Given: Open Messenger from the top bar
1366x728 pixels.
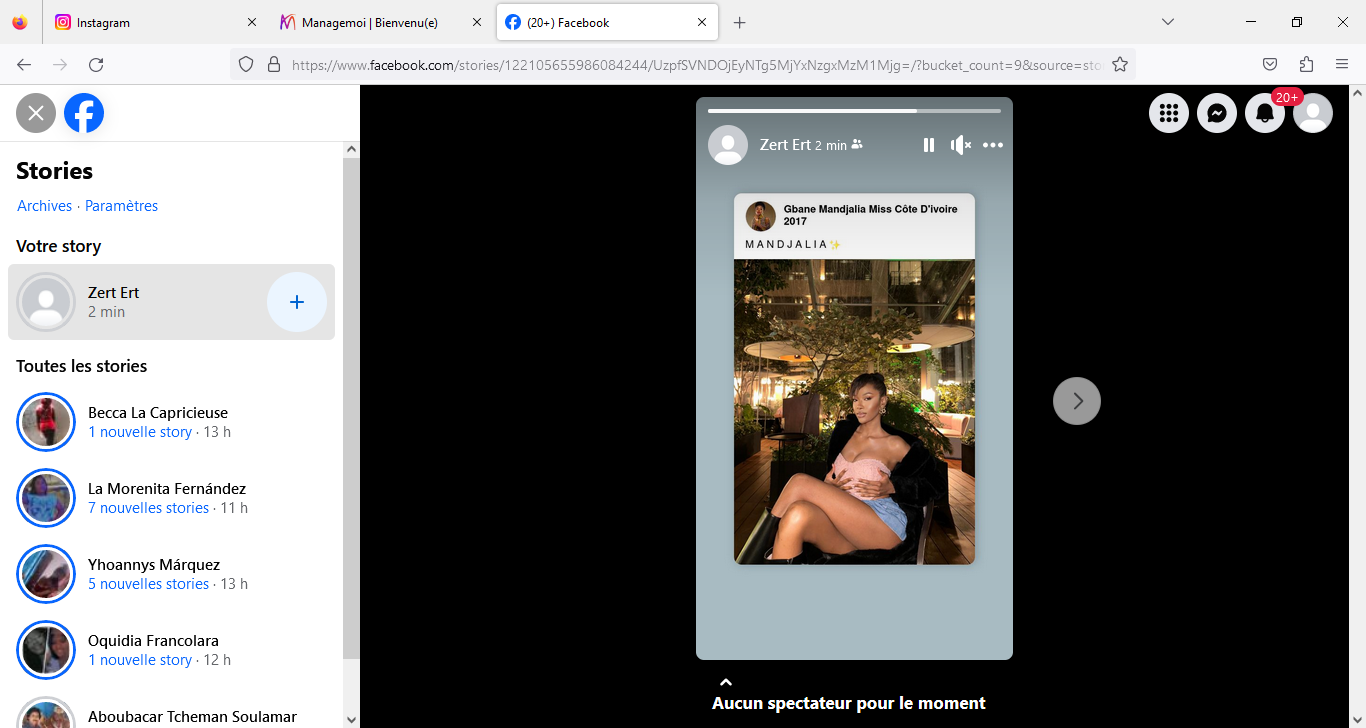Looking at the screenshot, I should tap(1217, 113).
